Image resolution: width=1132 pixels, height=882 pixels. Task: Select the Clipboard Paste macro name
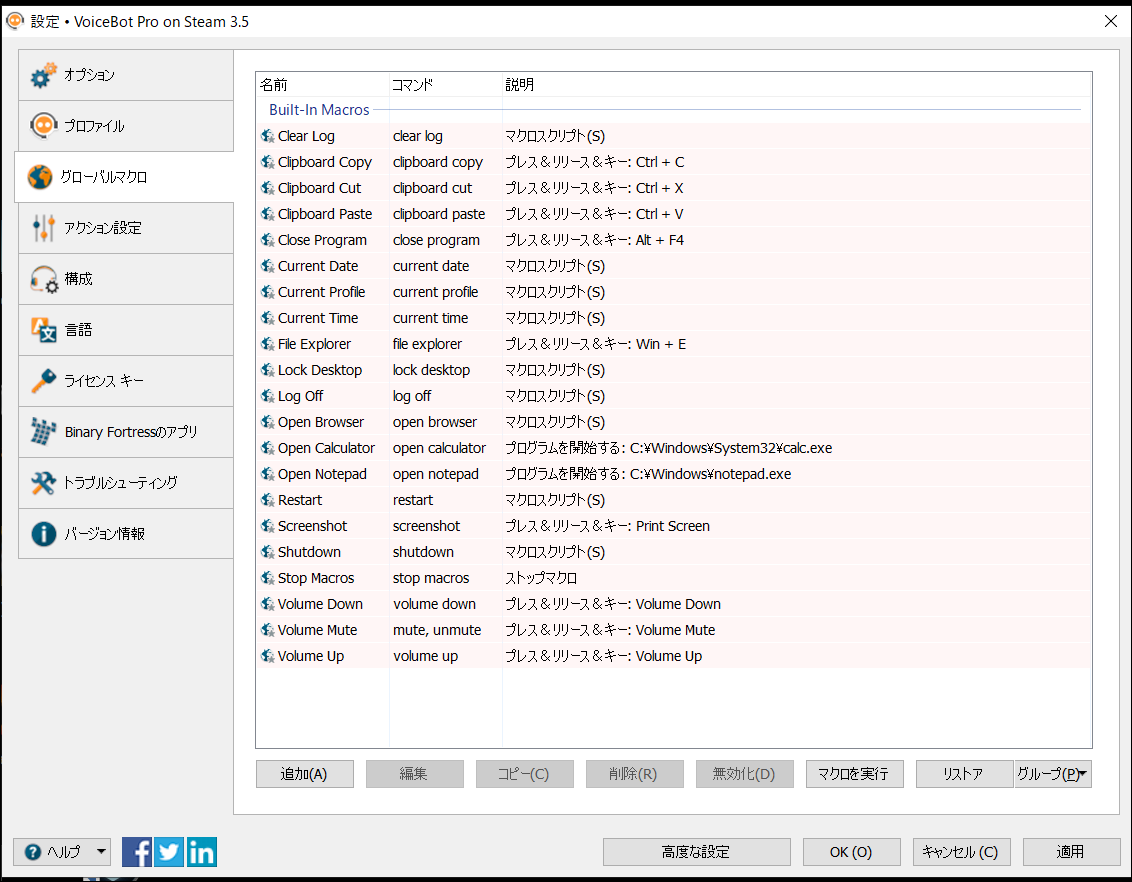tap(325, 214)
